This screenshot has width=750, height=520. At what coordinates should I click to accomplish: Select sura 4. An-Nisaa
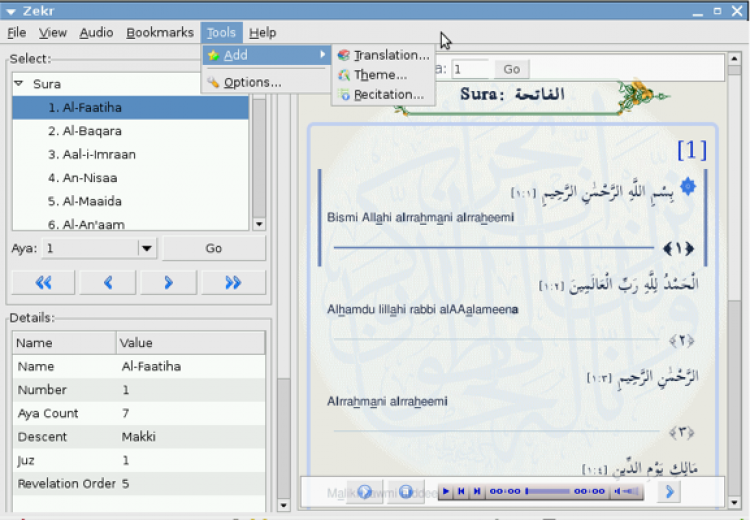131,178
